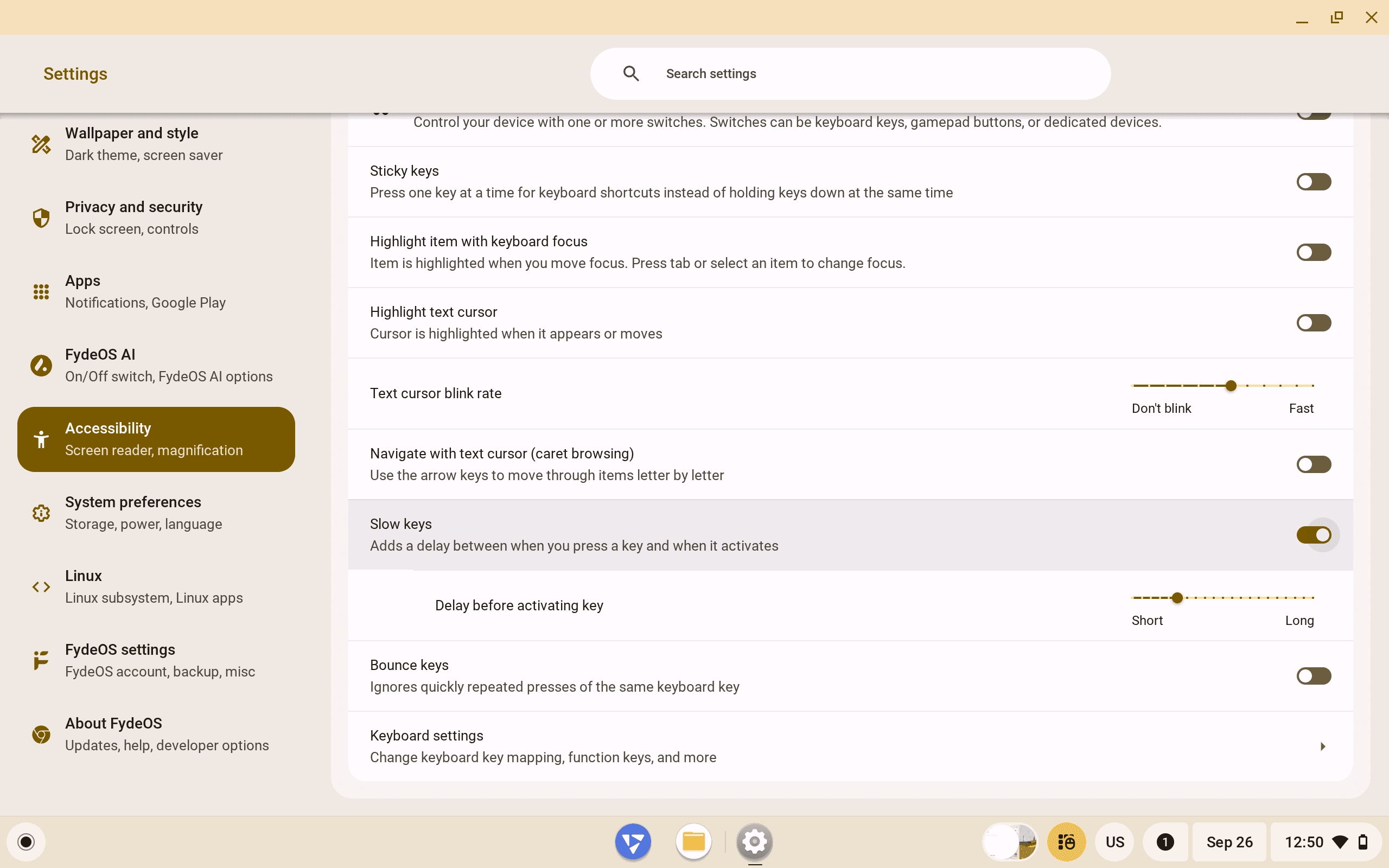Enable the Sticky keys toggle
Viewport: 1389px width, 868px height.
tap(1313, 182)
